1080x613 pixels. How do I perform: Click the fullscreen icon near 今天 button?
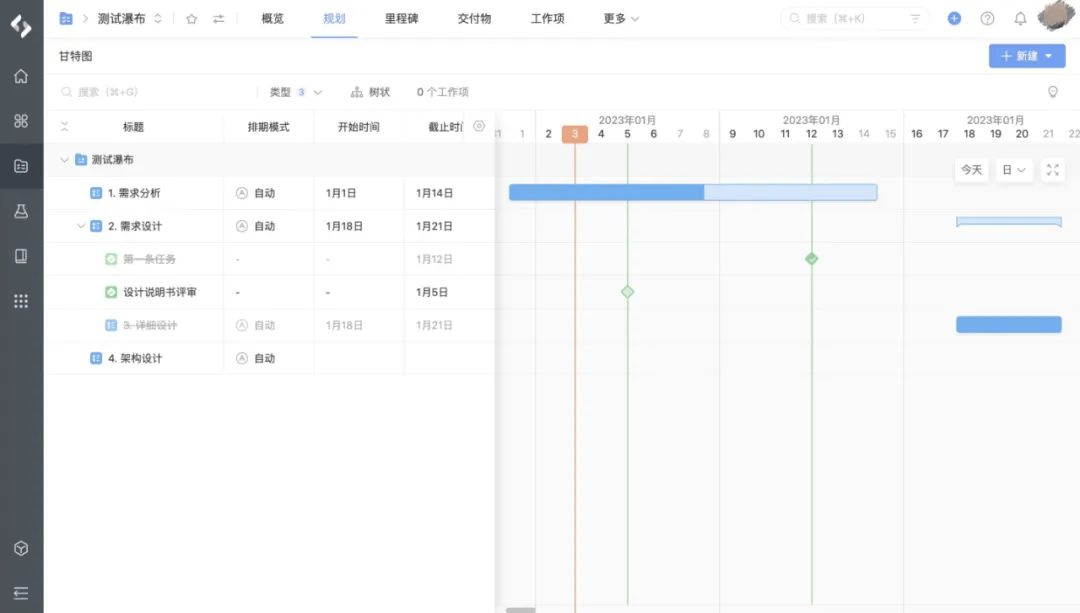pyautogui.click(x=1052, y=170)
